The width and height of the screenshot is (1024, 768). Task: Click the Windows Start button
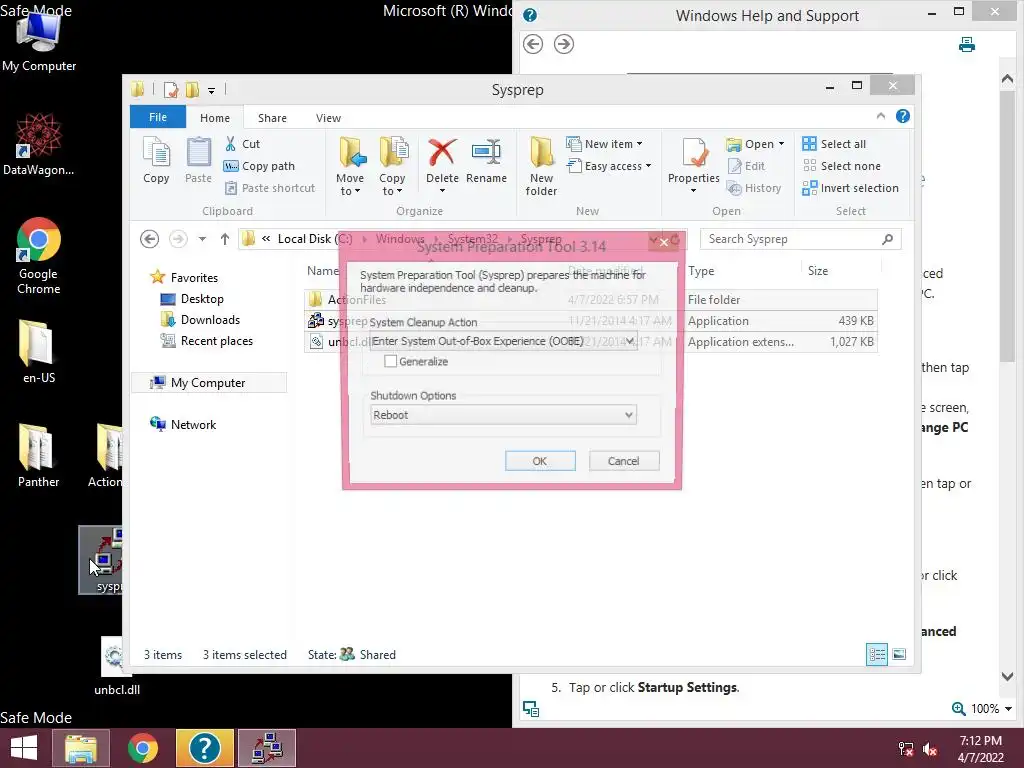(x=24, y=748)
